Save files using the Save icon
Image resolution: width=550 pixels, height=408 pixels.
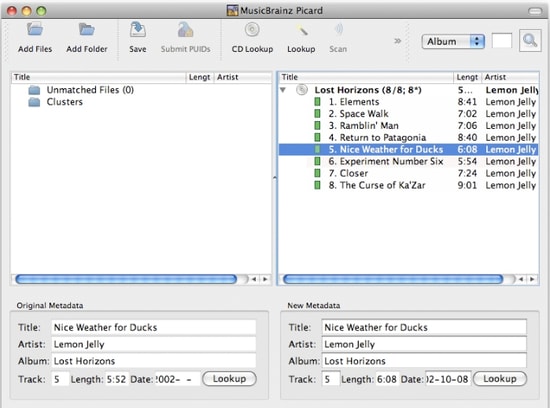(138, 29)
